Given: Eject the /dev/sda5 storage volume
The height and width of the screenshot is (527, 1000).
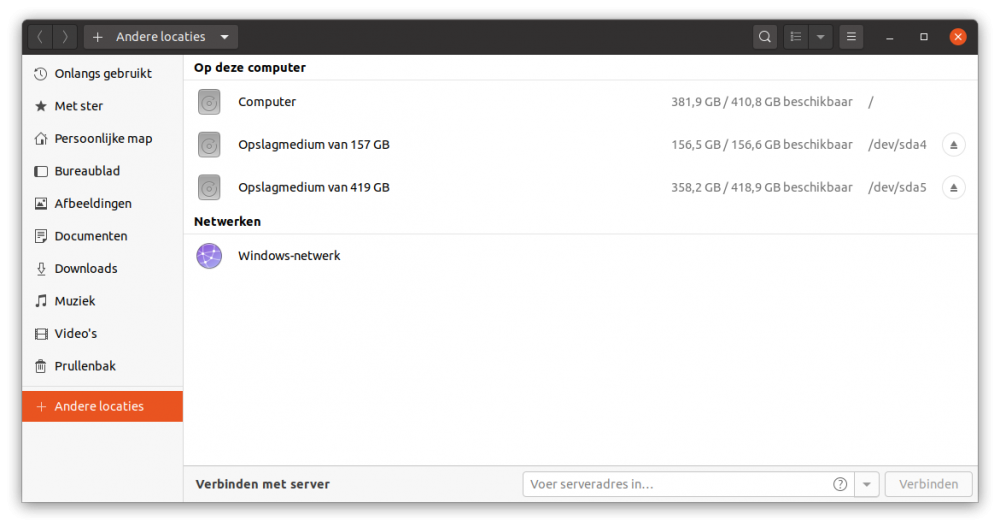Looking at the screenshot, I should tap(953, 187).
